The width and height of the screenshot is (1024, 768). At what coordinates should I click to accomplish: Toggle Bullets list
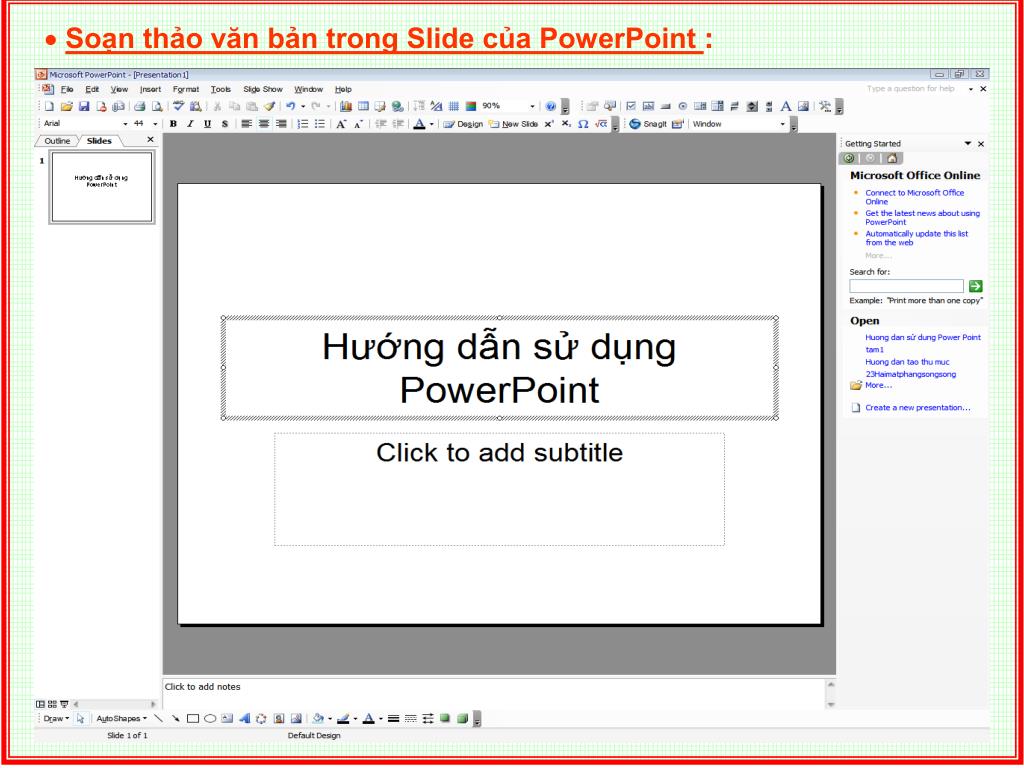(320, 124)
